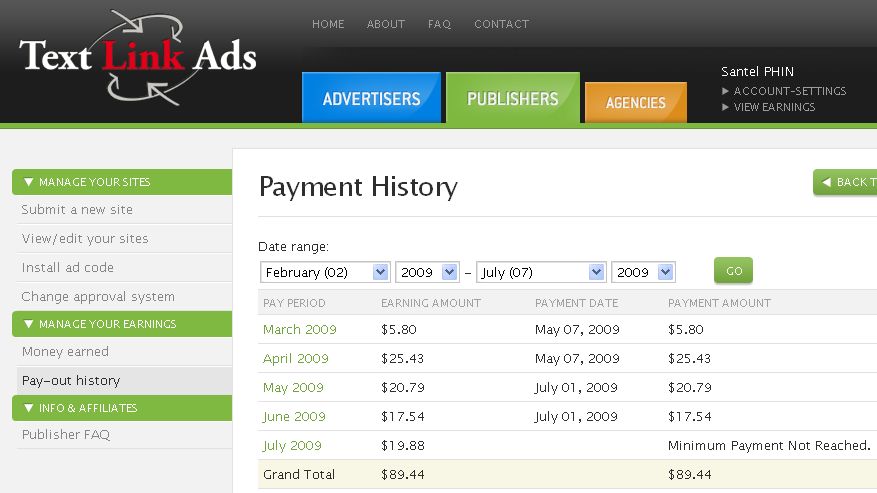The width and height of the screenshot is (877, 493).
Task: Click the $20.79 payment amount cell
Action: pyautogui.click(x=690, y=387)
